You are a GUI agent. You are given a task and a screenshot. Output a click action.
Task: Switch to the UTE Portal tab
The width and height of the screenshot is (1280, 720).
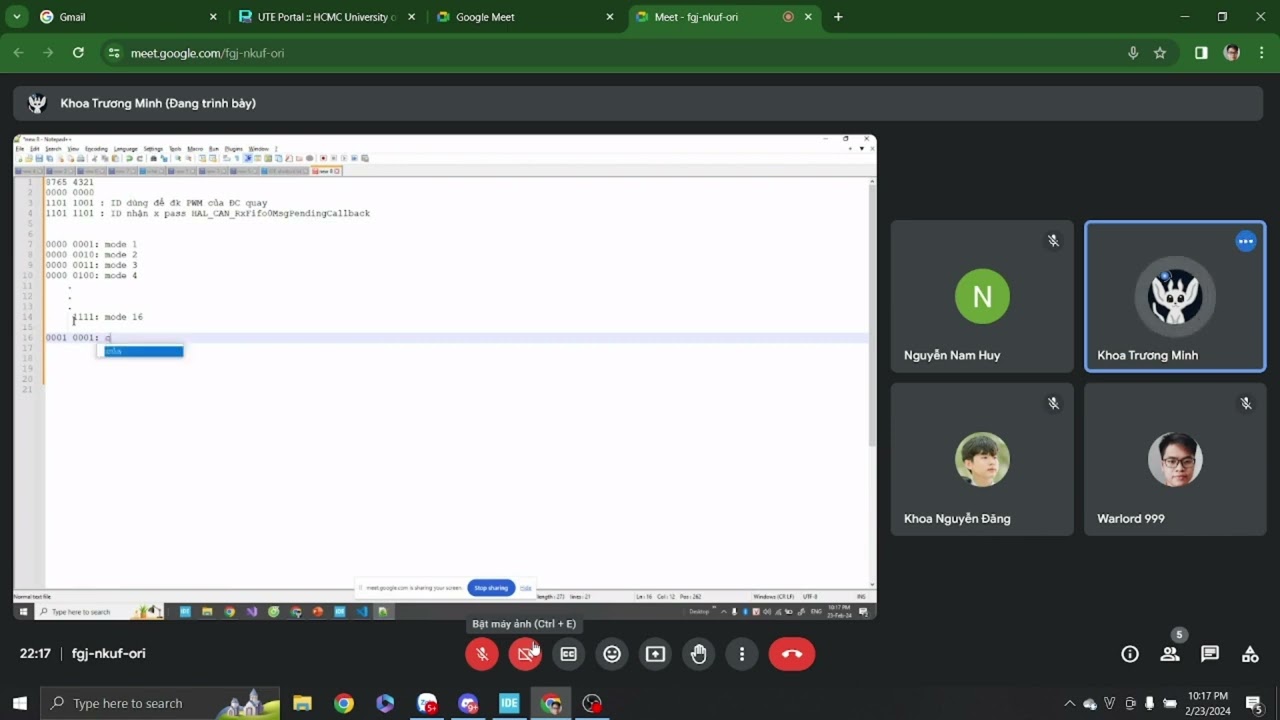326,17
